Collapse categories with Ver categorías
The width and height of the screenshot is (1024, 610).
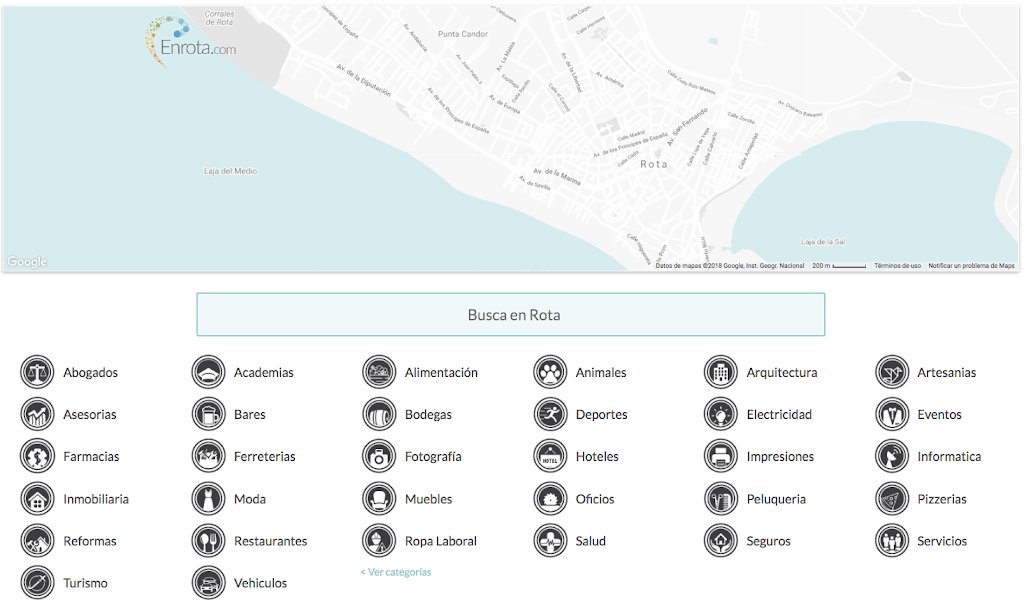pyautogui.click(x=396, y=572)
